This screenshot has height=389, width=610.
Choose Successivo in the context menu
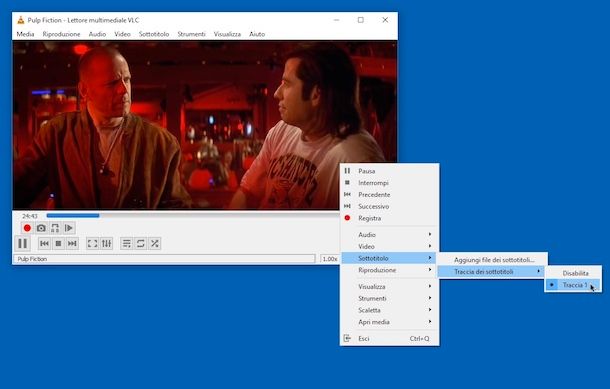389,207
